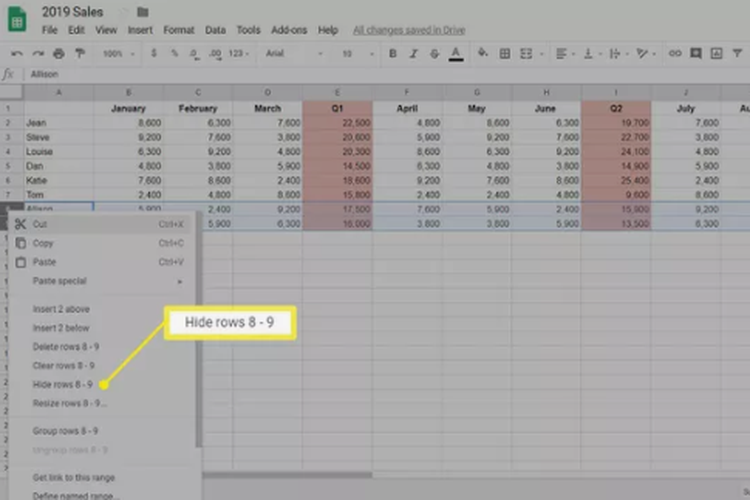Choose Copy from the context menu
Image resolution: width=750 pixels, height=500 pixels.
point(101,243)
